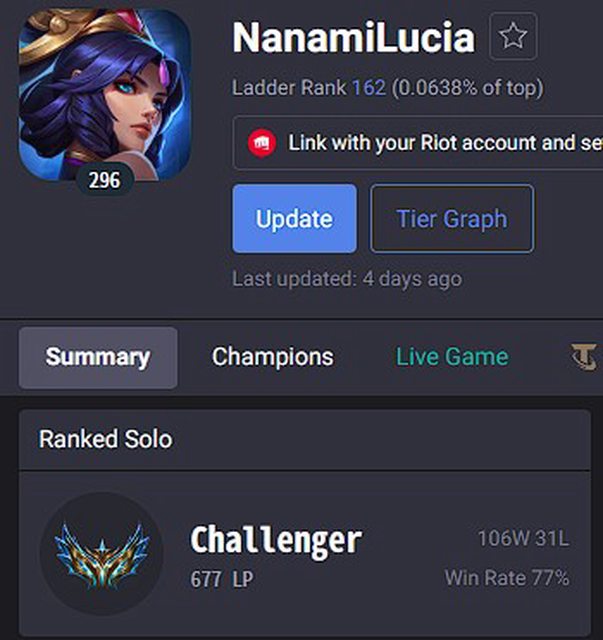The image size is (603, 640).
Task: Click the level 296 badge
Action: [x=105, y=180]
